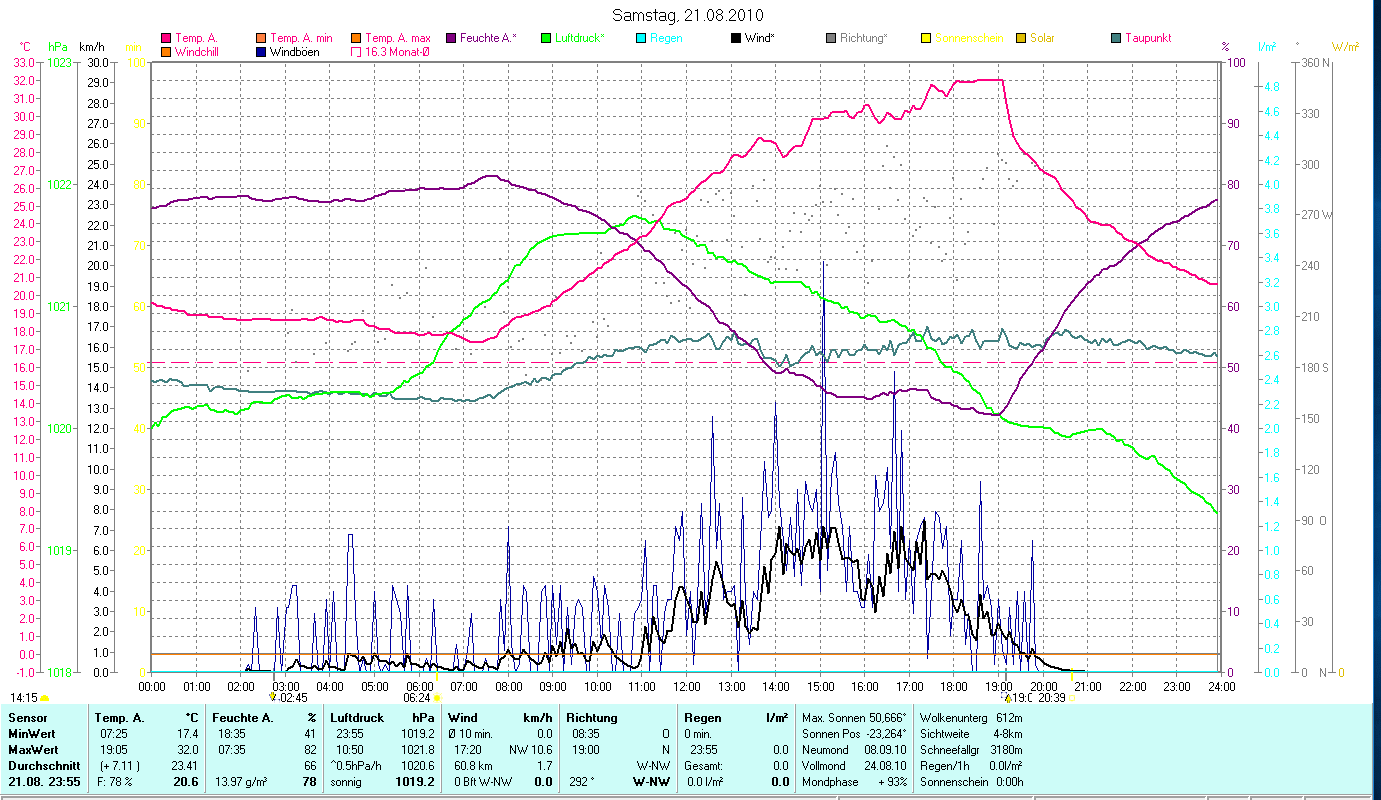The height and width of the screenshot is (800, 1381).
Task: Click the pink Temp. A. legend swatch
Action: [x=166, y=38]
